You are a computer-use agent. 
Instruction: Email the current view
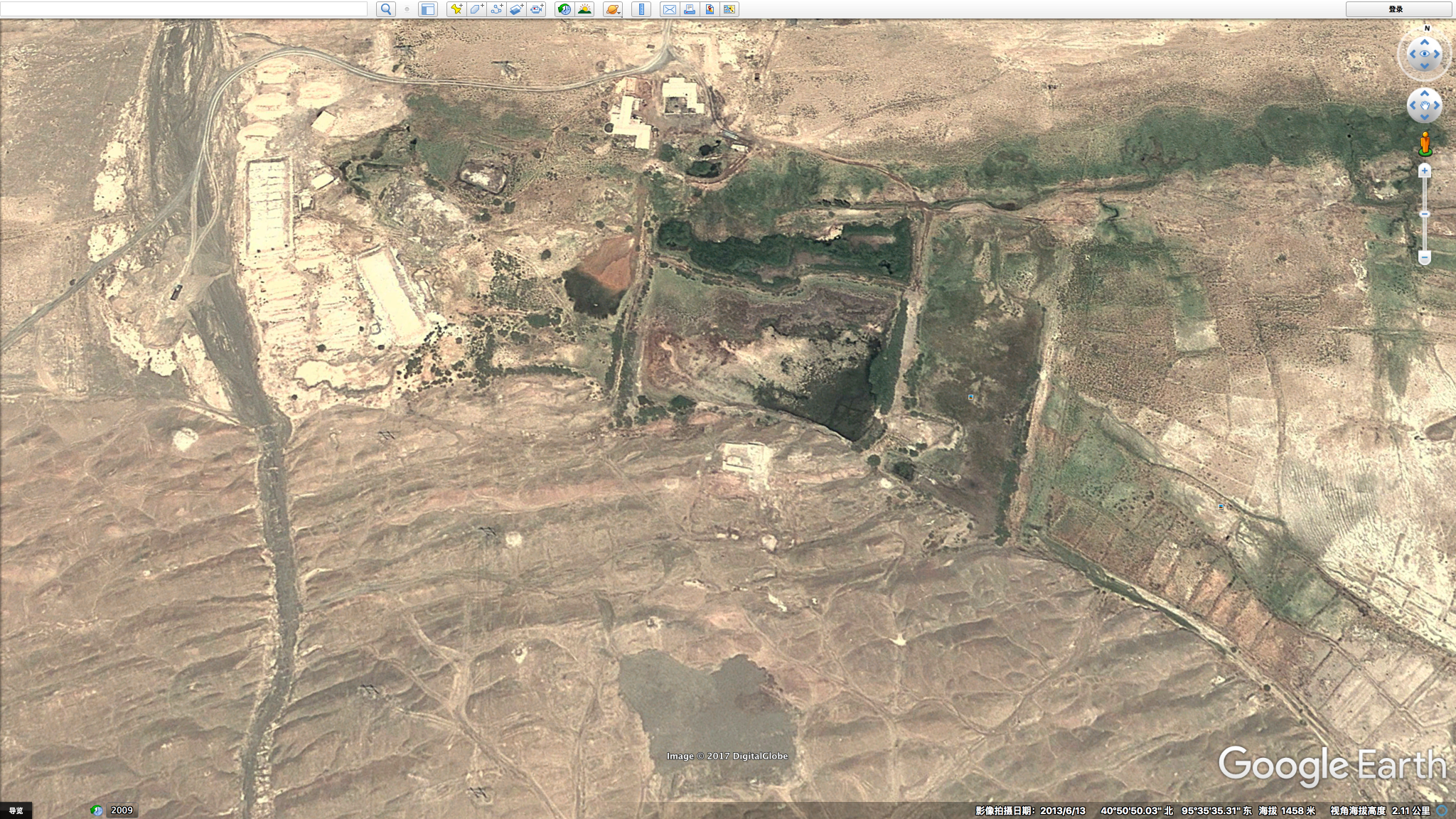[669, 9]
